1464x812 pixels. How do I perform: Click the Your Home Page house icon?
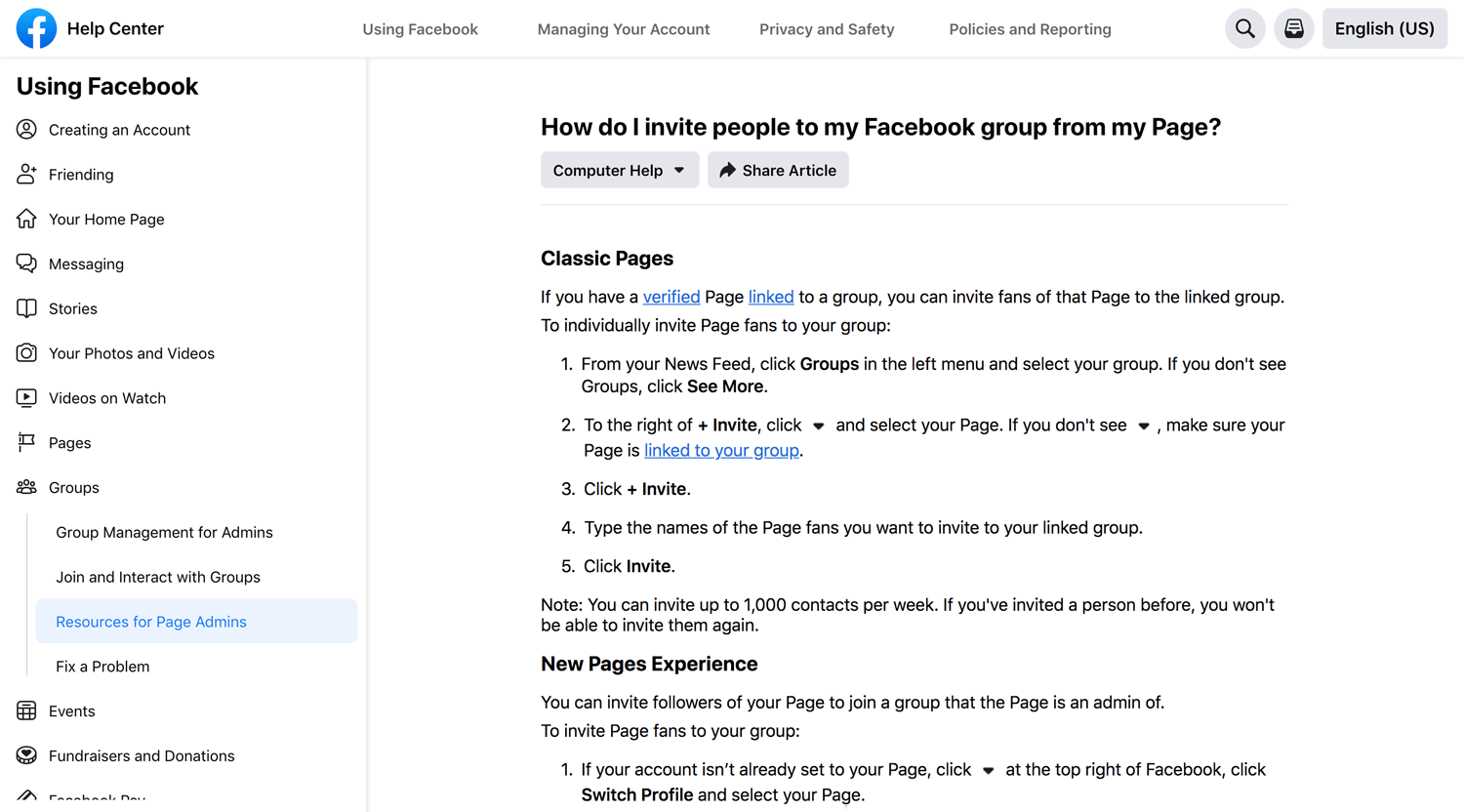[x=26, y=219]
